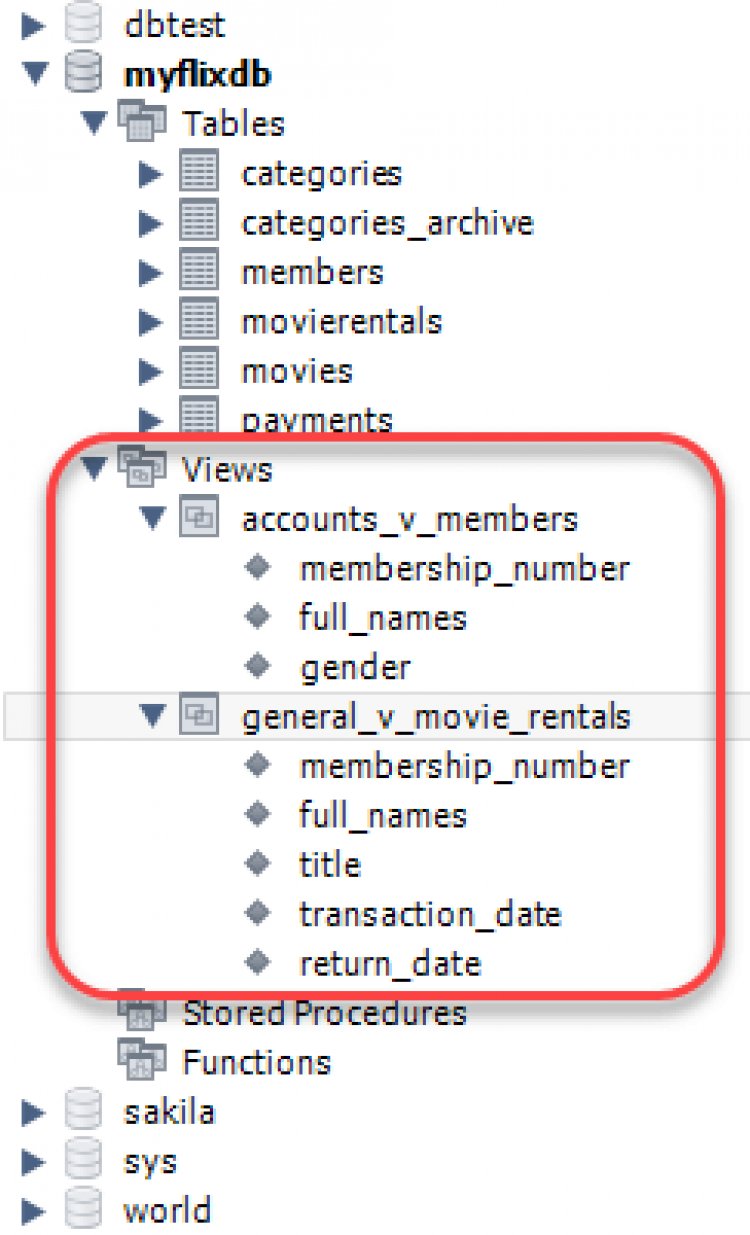Image resolution: width=750 pixels, height=1235 pixels.
Task: Click the sakila database icon
Action: [82, 1110]
